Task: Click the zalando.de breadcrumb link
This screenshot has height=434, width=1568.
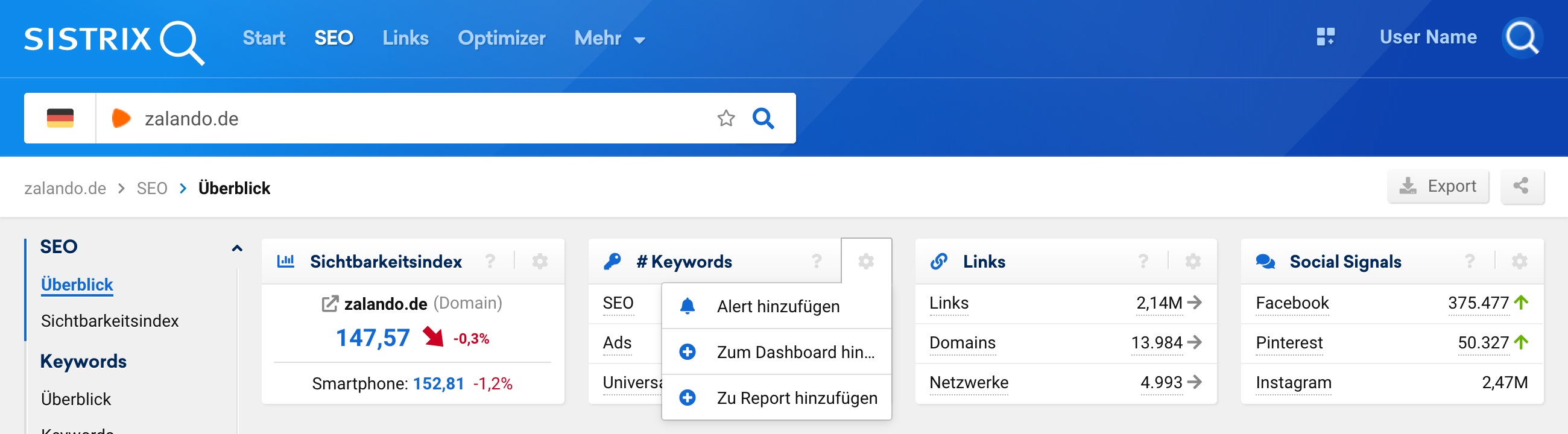Action: [x=65, y=188]
